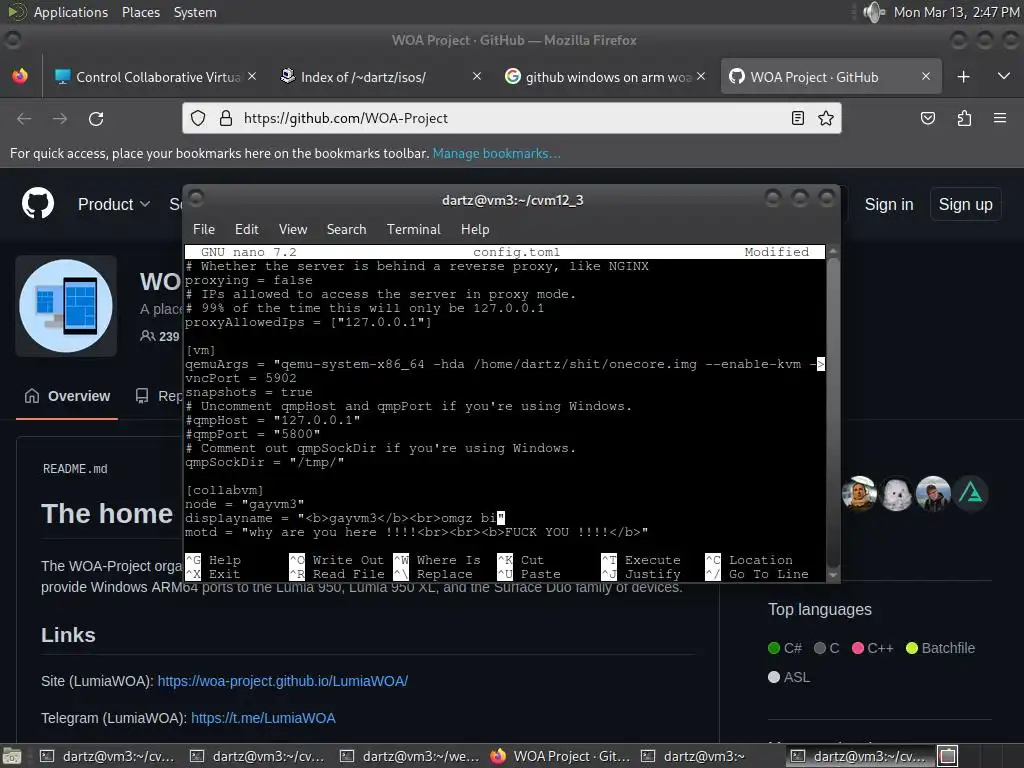Open terminal Search menu

(346, 229)
